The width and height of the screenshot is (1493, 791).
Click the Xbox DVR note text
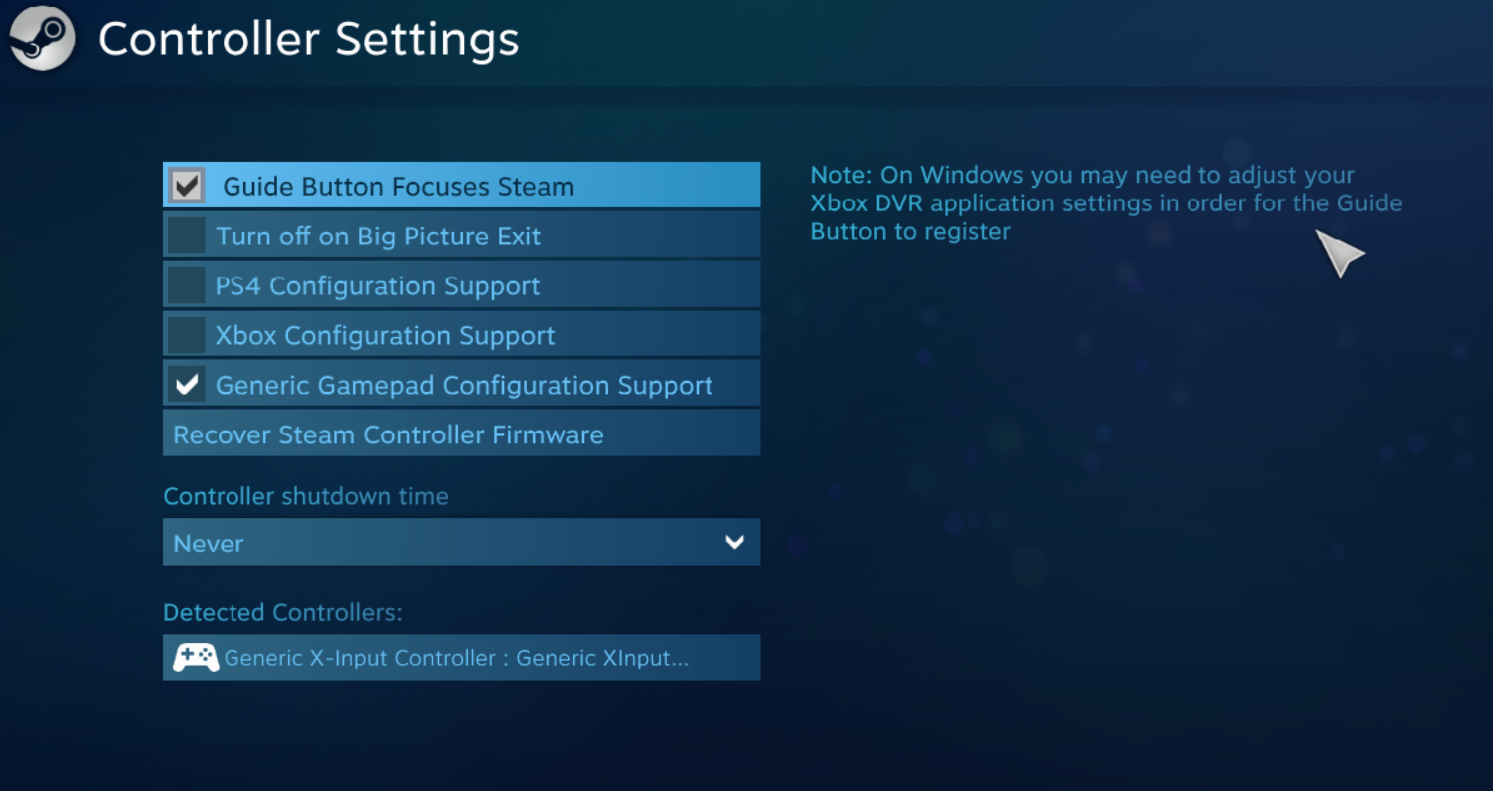pos(1105,203)
